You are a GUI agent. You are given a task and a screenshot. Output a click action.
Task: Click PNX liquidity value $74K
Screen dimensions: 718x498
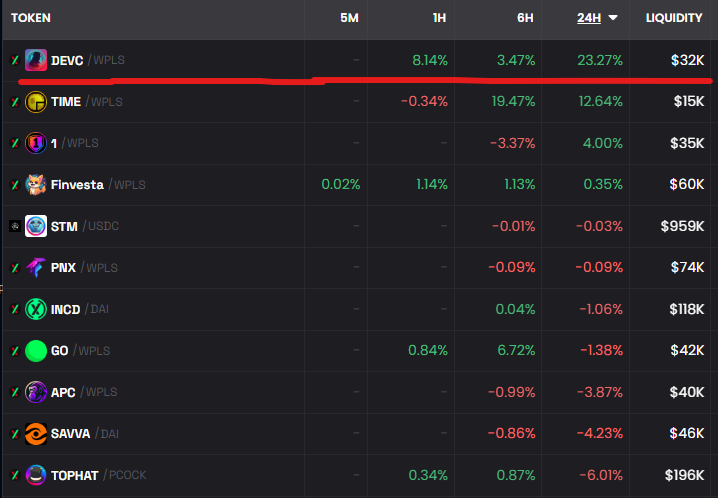(x=687, y=267)
